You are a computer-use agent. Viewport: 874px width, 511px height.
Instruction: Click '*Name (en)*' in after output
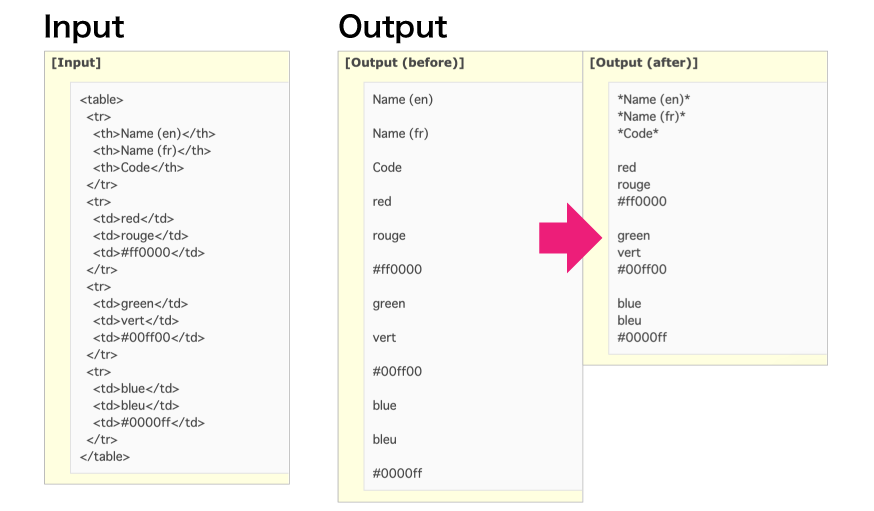tap(654, 100)
